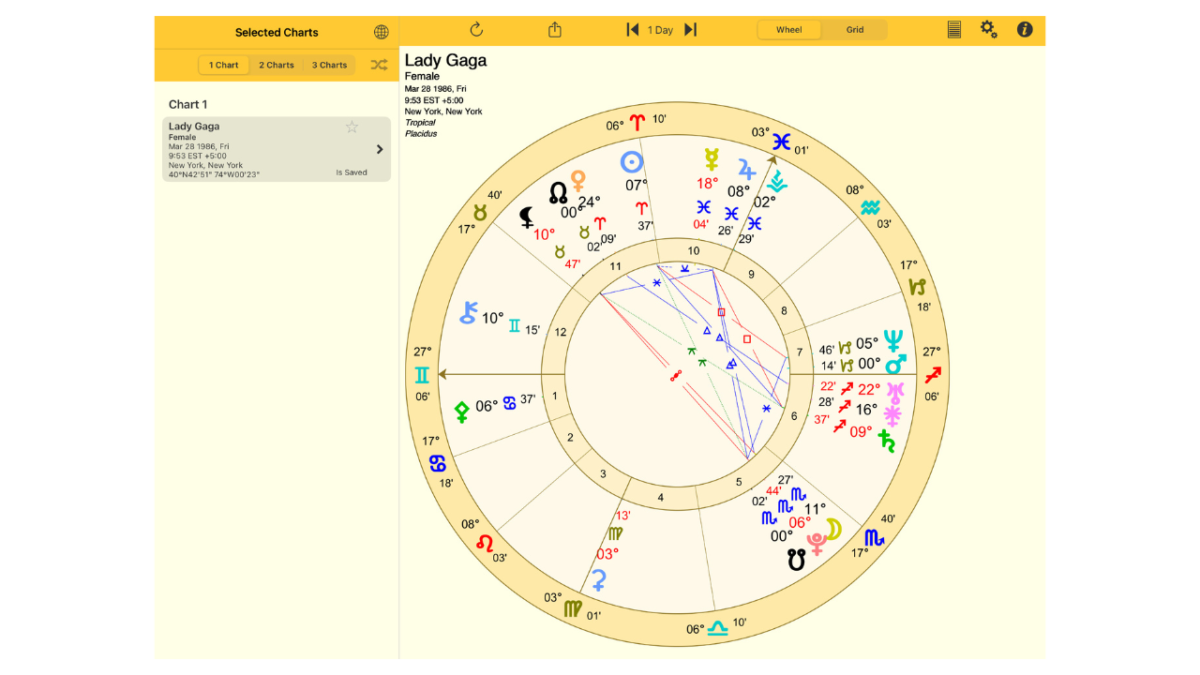Step back one day

pos(632,30)
